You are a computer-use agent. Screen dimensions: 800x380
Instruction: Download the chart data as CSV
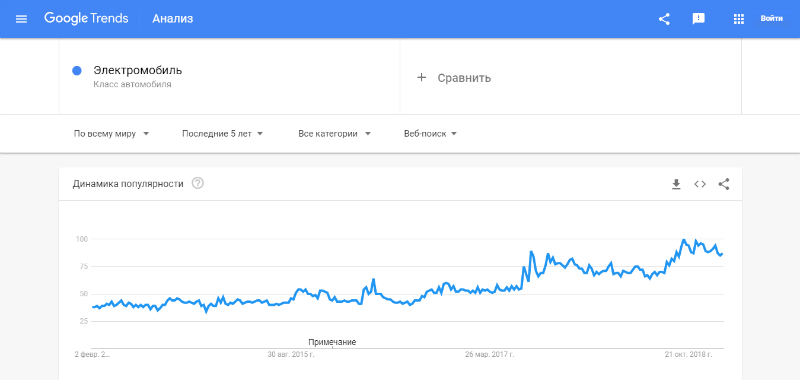point(677,184)
